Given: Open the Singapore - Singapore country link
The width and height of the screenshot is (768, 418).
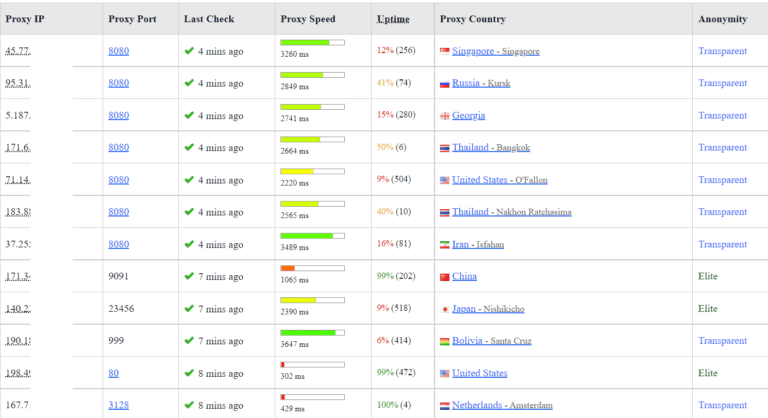Looking at the screenshot, I should point(496,51).
